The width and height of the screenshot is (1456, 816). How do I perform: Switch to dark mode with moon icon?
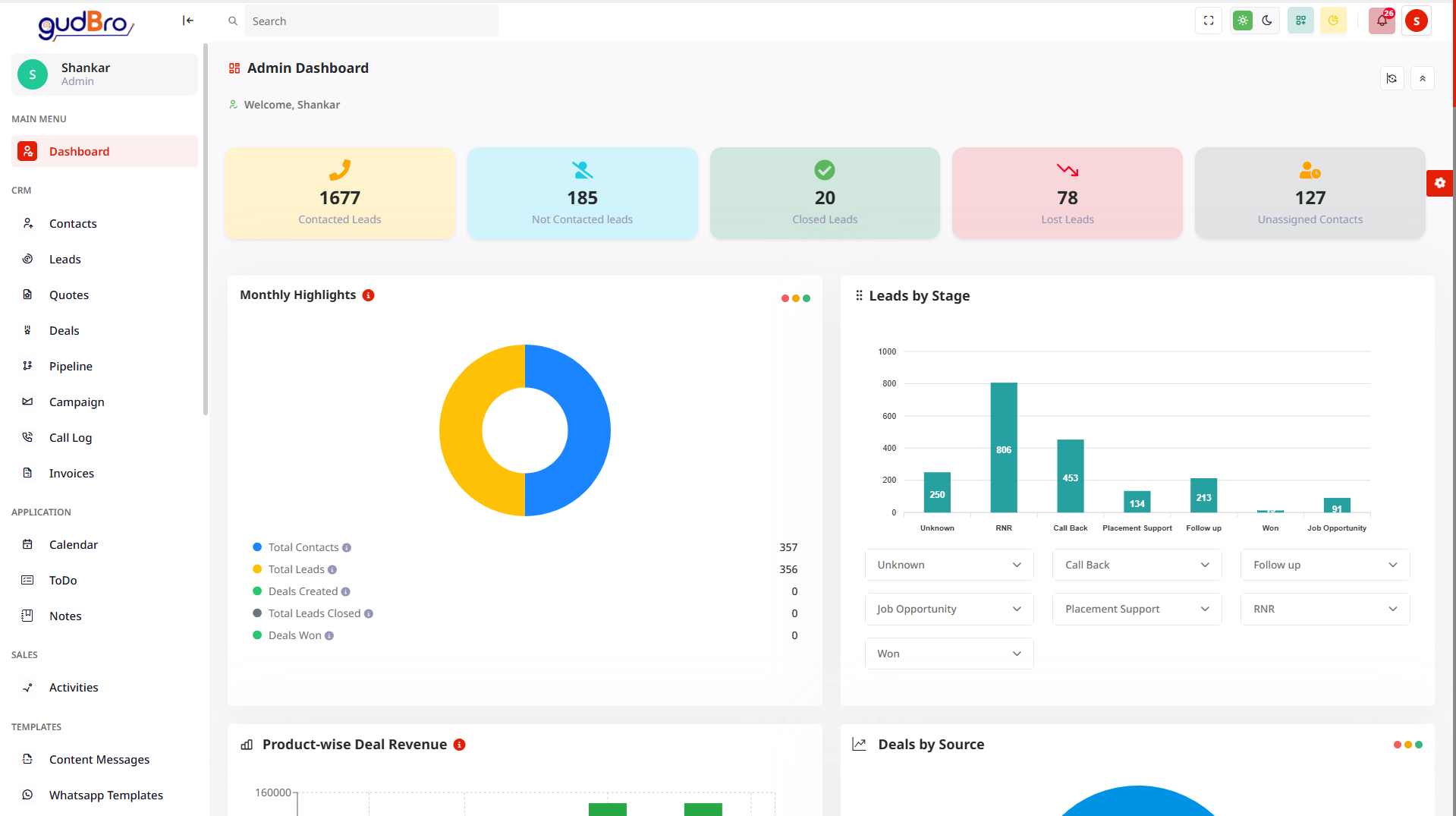click(x=1267, y=20)
